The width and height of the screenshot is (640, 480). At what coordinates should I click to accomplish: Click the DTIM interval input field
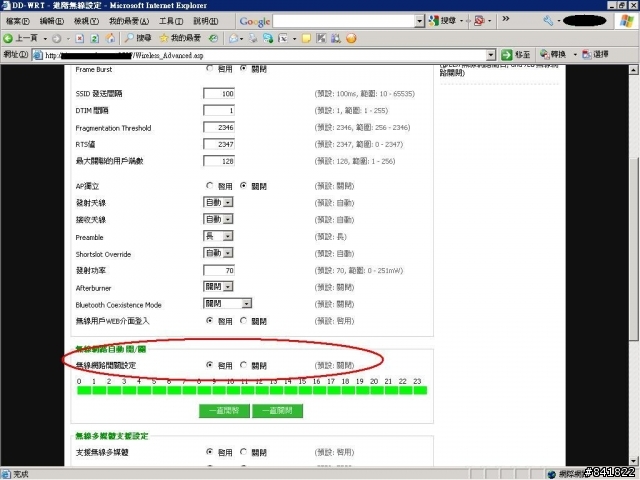coord(219,110)
